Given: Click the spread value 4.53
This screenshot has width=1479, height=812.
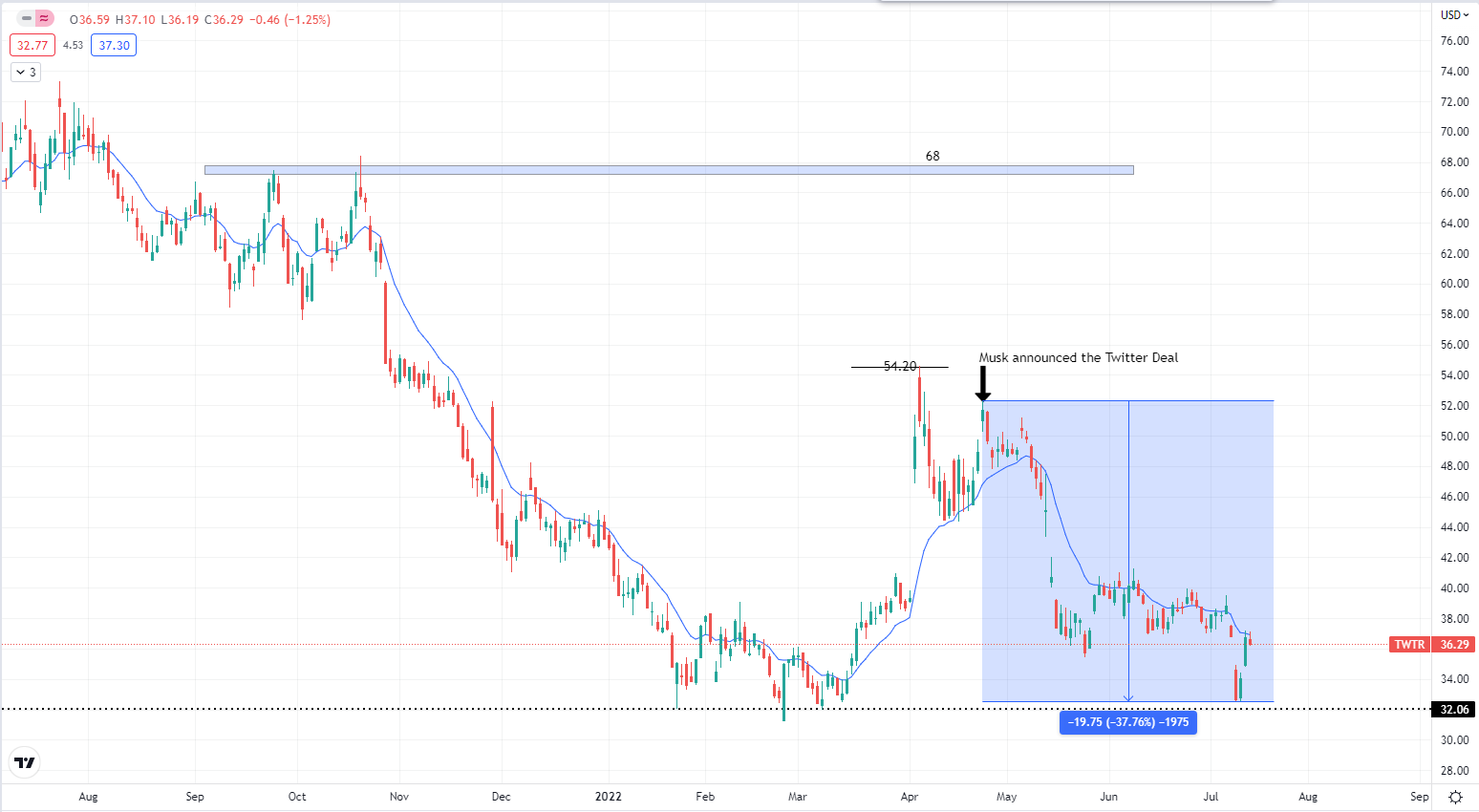Looking at the screenshot, I should 73,45.
